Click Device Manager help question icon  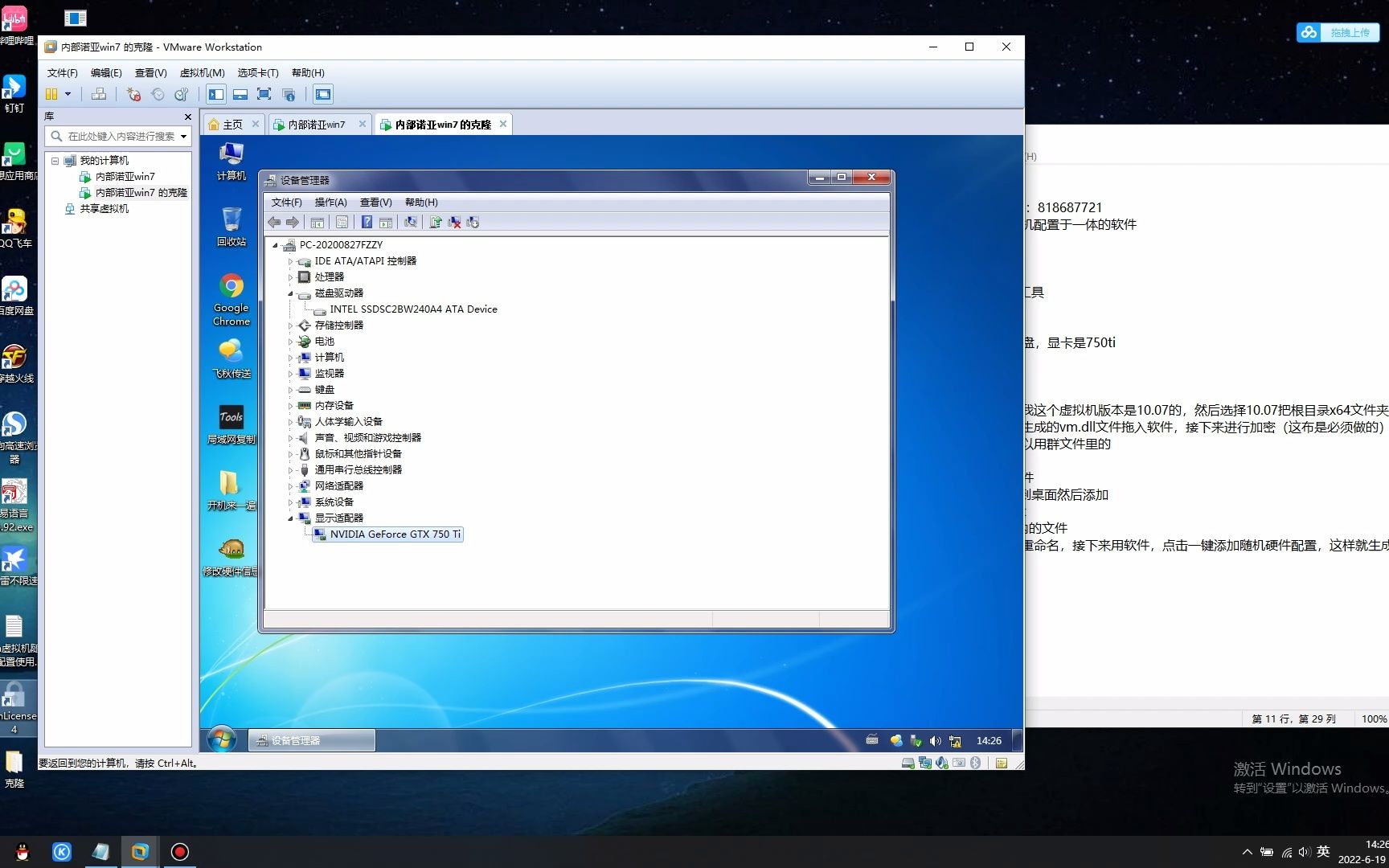point(367,223)
